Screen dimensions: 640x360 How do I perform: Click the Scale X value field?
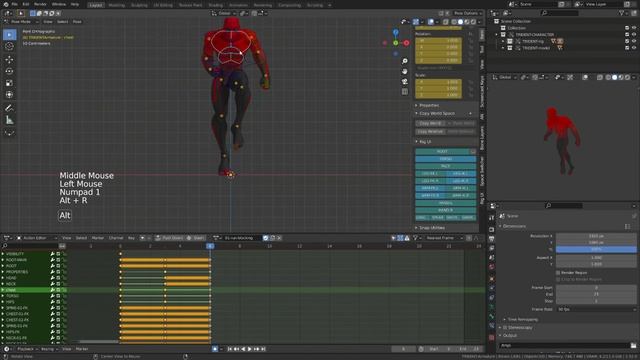(x=438, y=82)
